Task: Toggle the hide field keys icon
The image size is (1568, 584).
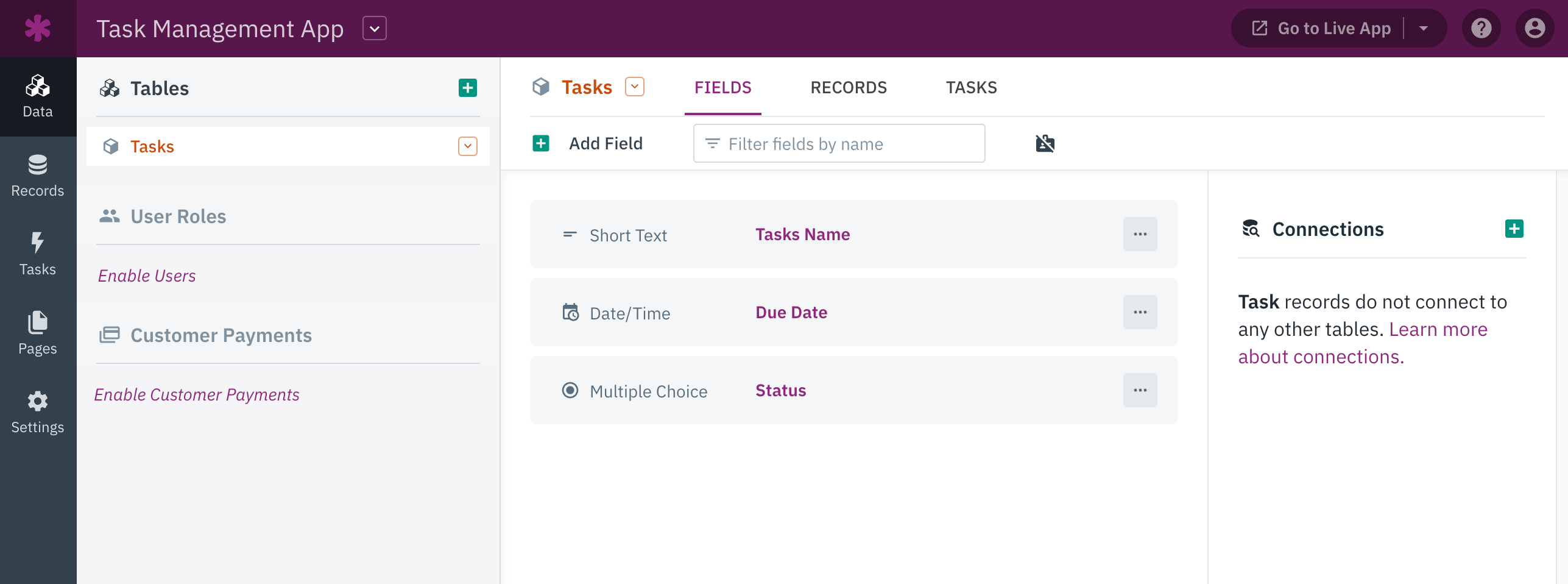Action: [1045, 144]
